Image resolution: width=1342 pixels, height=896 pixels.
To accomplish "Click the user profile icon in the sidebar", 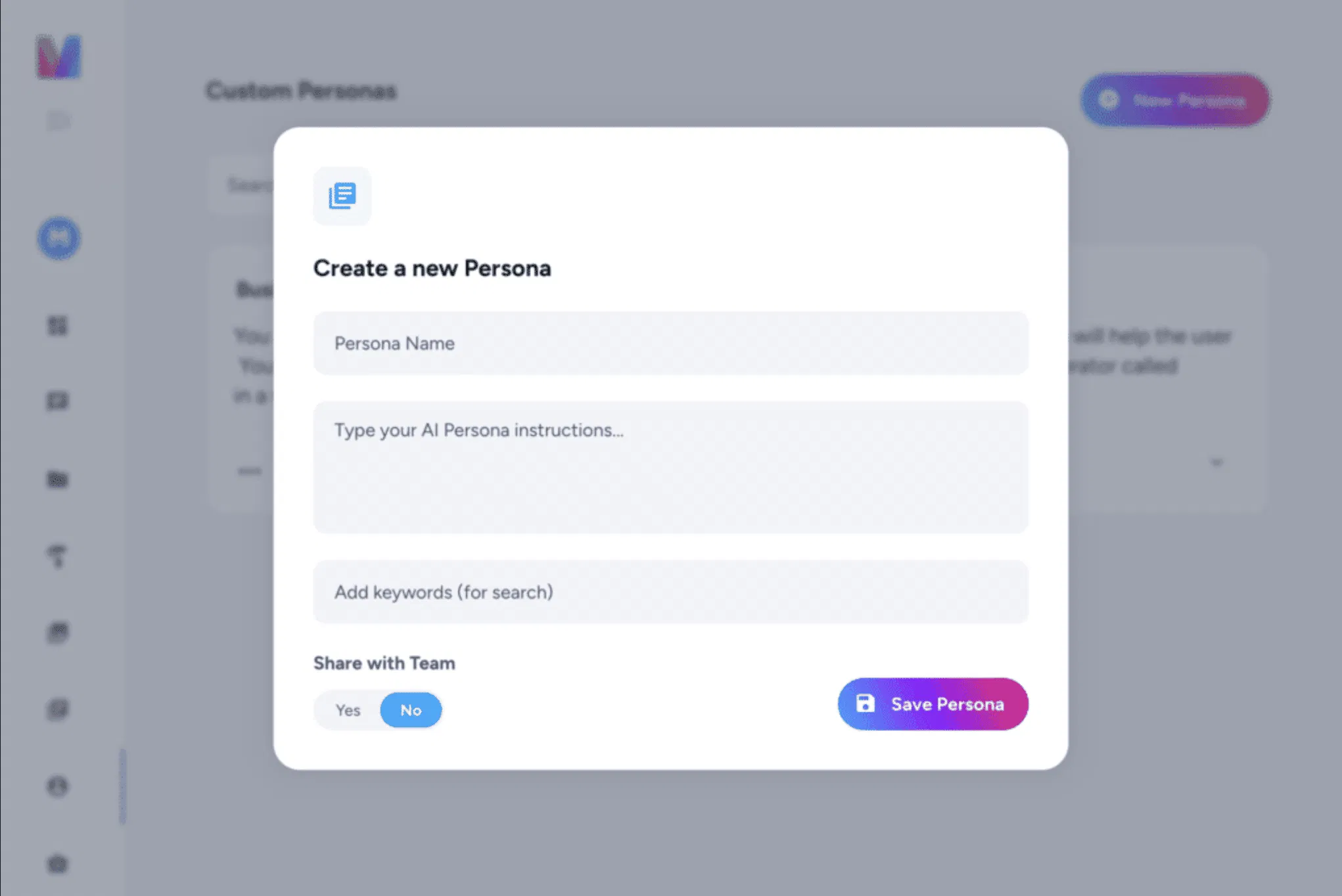I will (58, 786).
